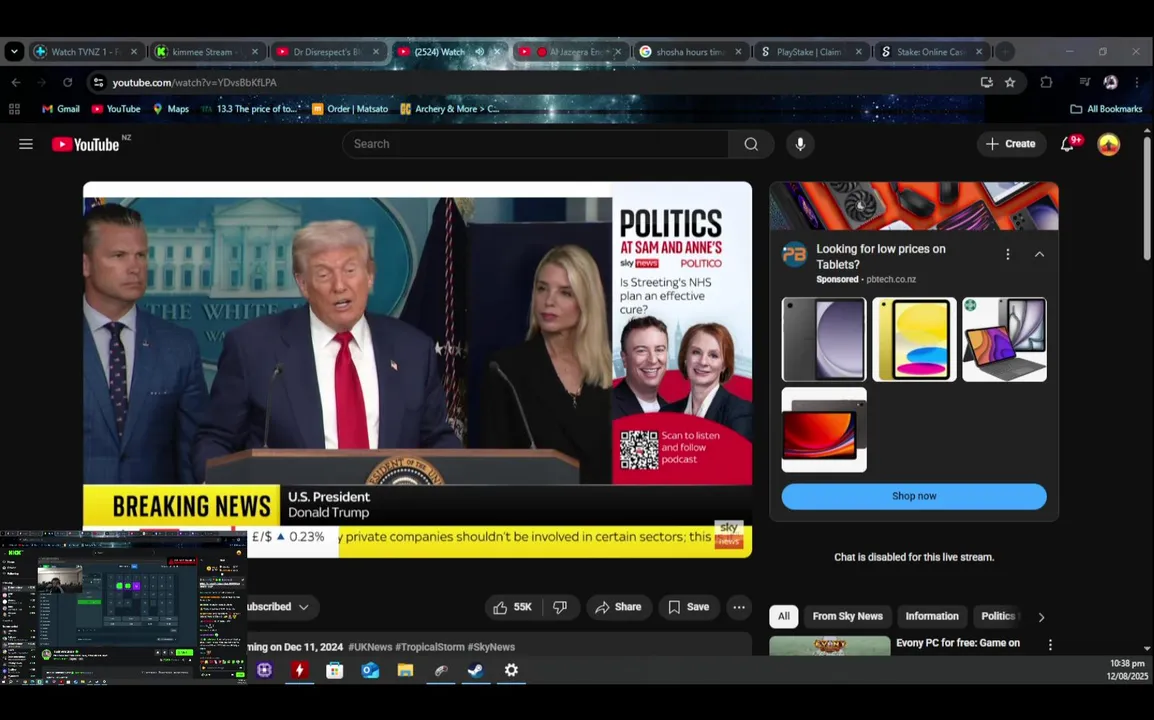This screenshot has height=720, width=1154.
Task: Mute the (2524) Watch tab audio
Action: click(x=480, y=52)
